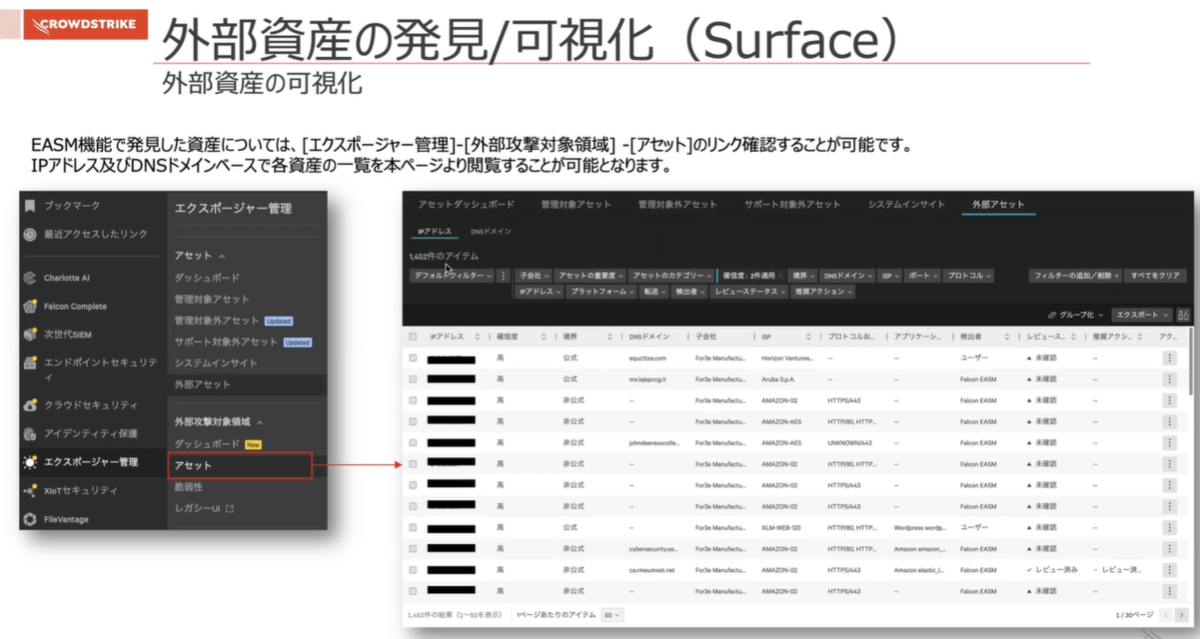
Task: Go to the previous page arrow
Action: point(1167,614)
